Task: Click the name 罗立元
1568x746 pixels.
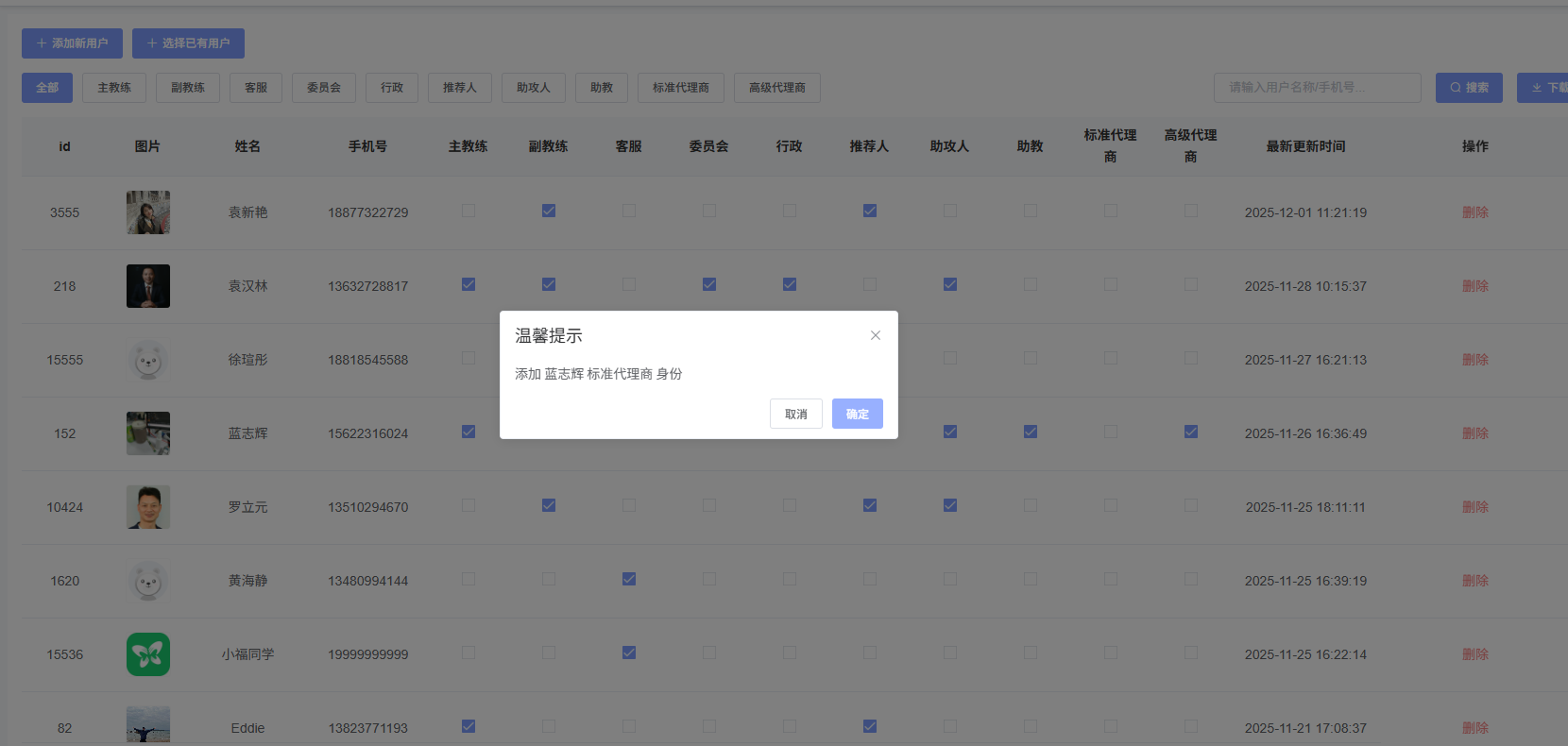Action: [x=247, y=507]
